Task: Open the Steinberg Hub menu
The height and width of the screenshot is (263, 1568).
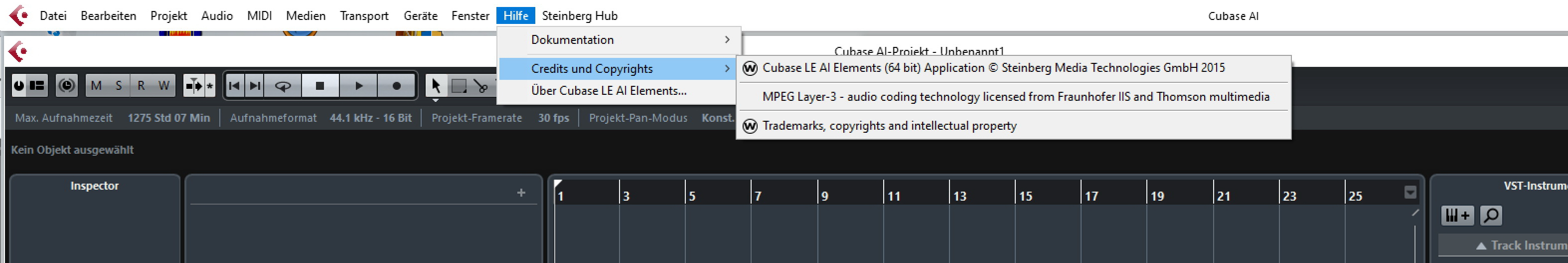Action: coord(580,16)
